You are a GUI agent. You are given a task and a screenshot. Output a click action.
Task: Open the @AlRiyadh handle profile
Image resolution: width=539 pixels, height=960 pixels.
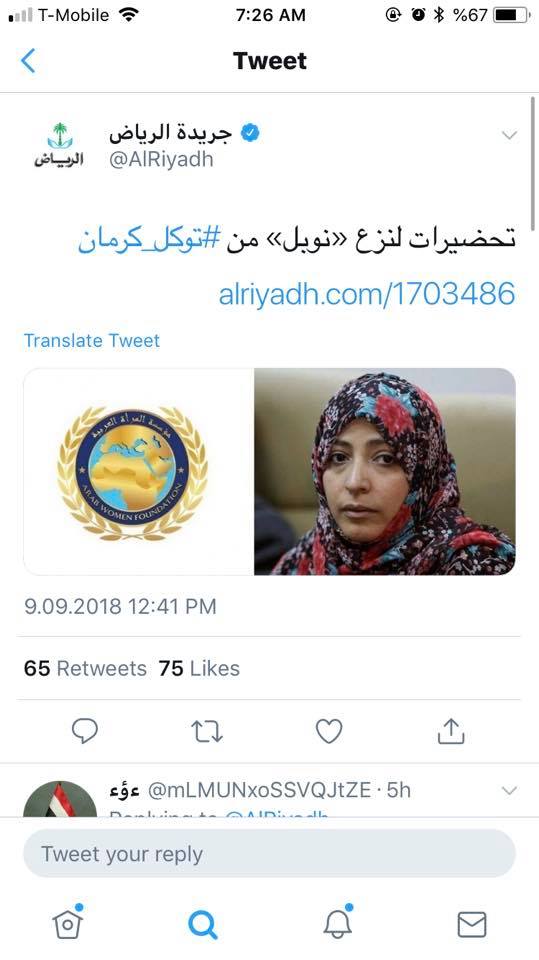[x=161, y=160]
